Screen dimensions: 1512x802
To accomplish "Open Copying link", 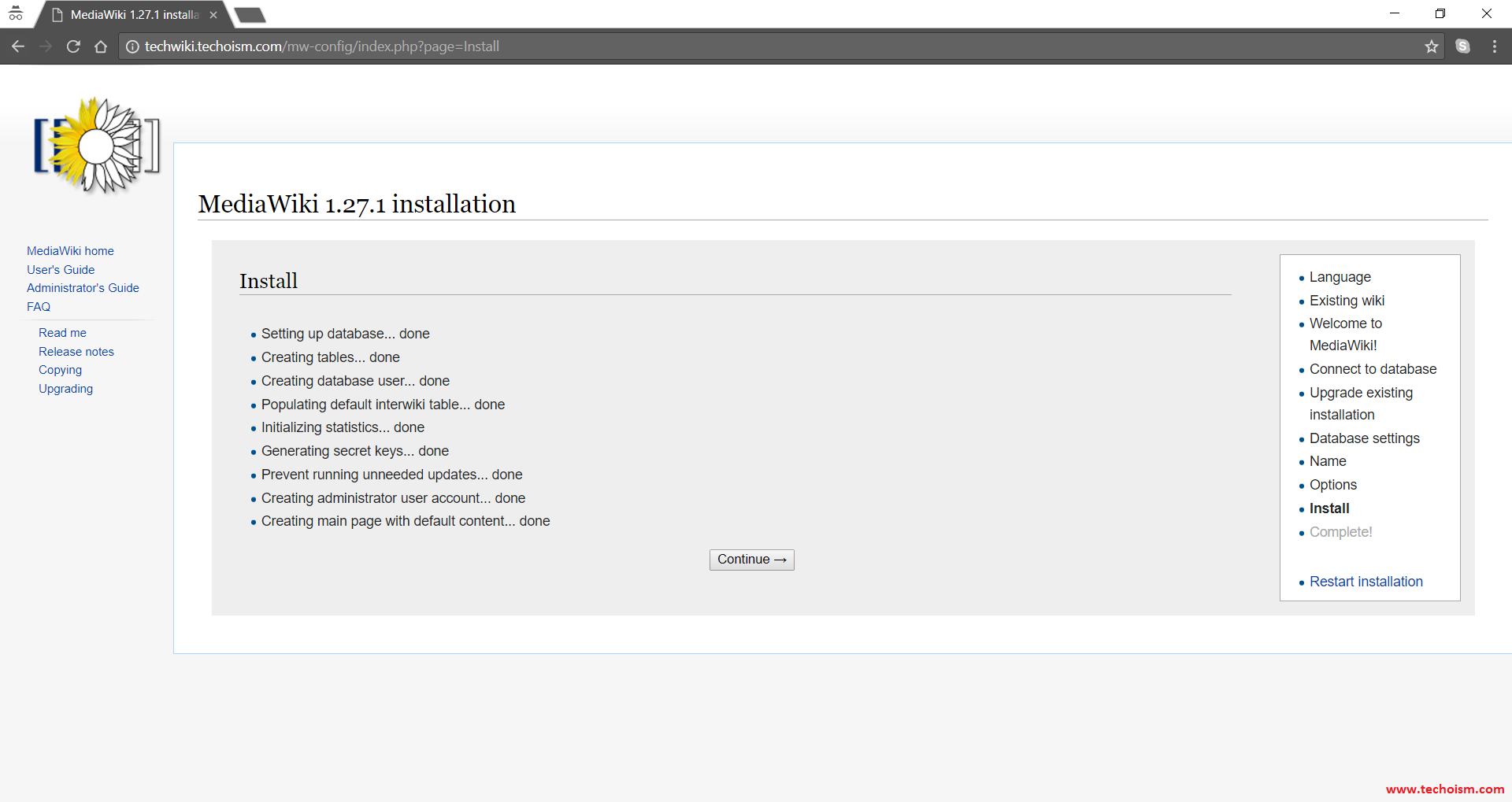I will pos(60,370).
